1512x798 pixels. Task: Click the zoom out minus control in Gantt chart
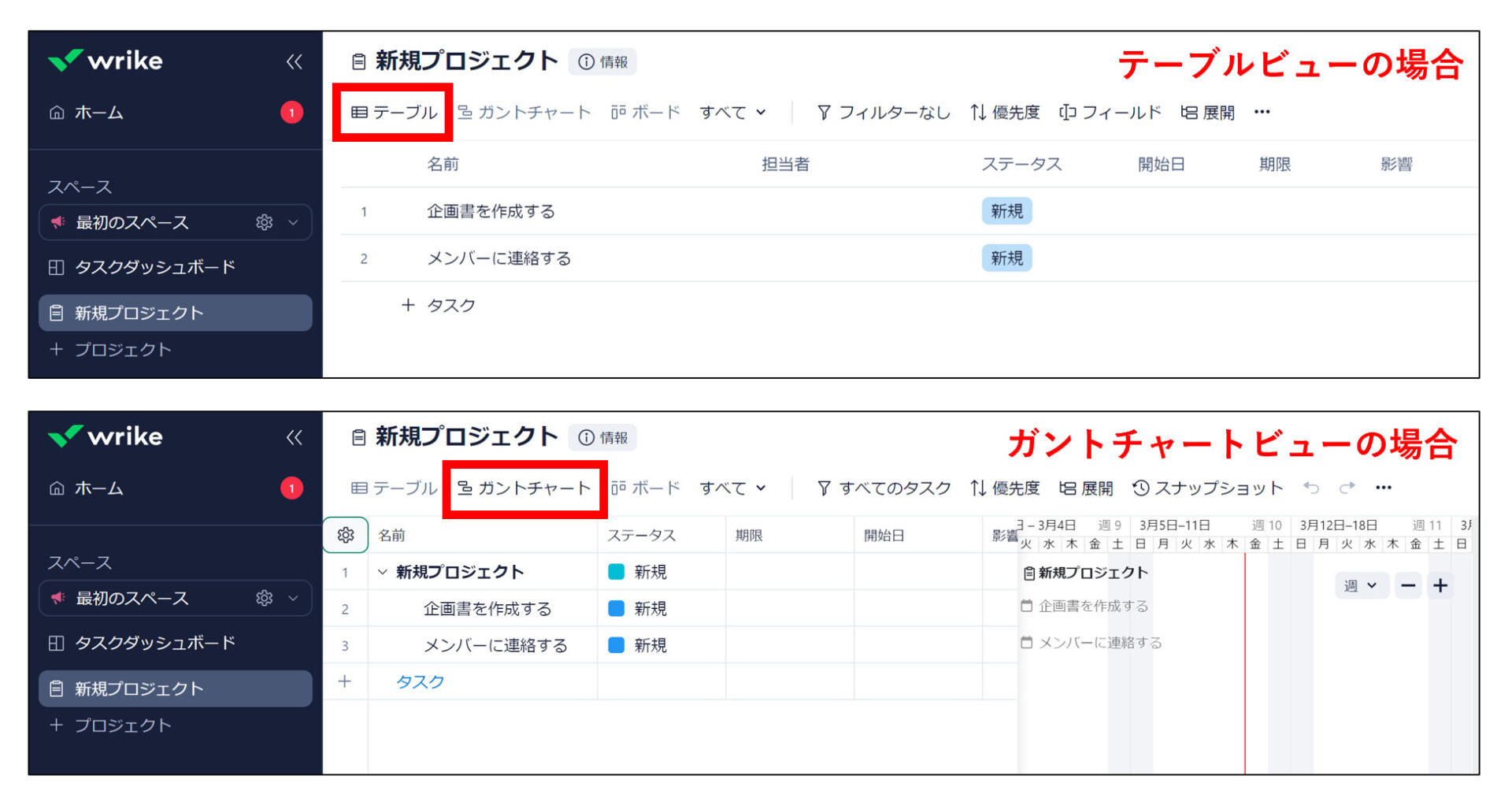point(1408,585)
